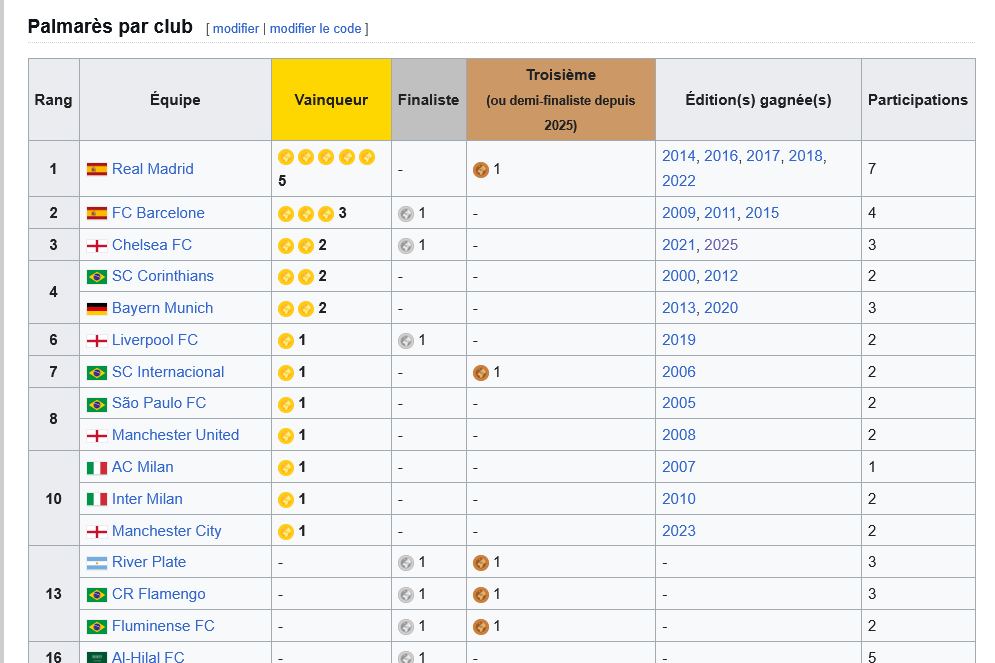
Task: Open the 2023 edition link
Action: pyautogui.click(x=678, y=530)
